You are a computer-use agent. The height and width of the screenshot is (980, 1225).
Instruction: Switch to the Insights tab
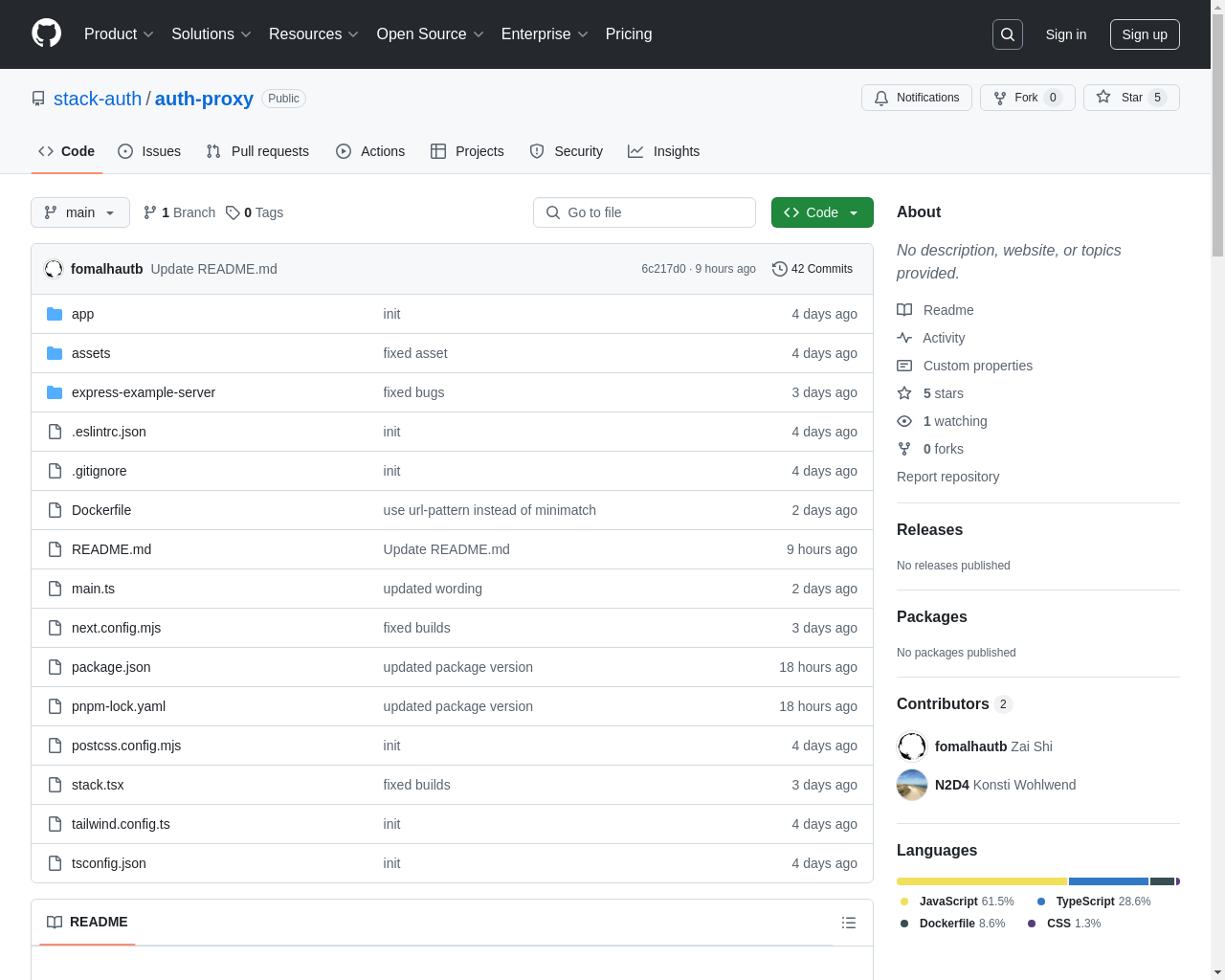tap(664, 151)
